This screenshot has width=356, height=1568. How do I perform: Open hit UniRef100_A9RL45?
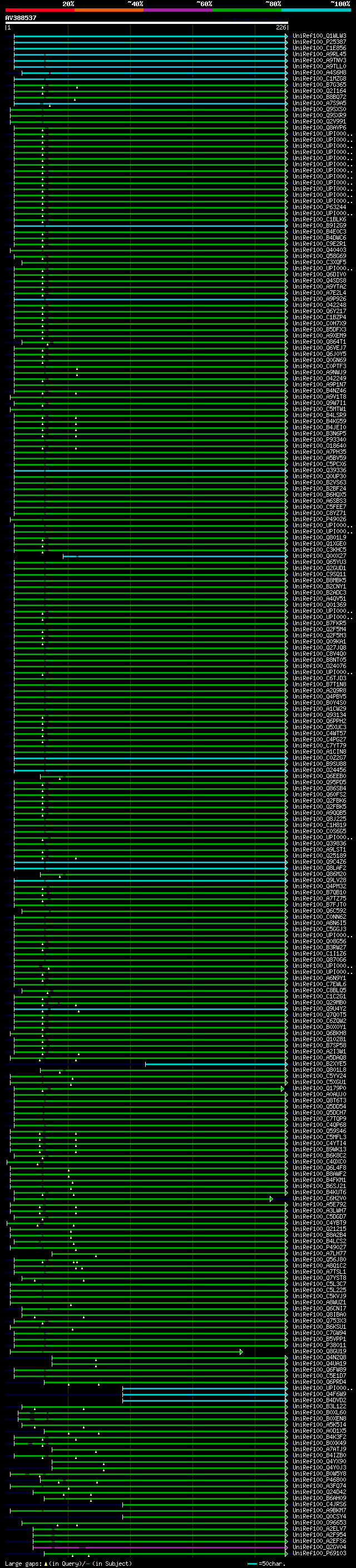click(319, 54)
